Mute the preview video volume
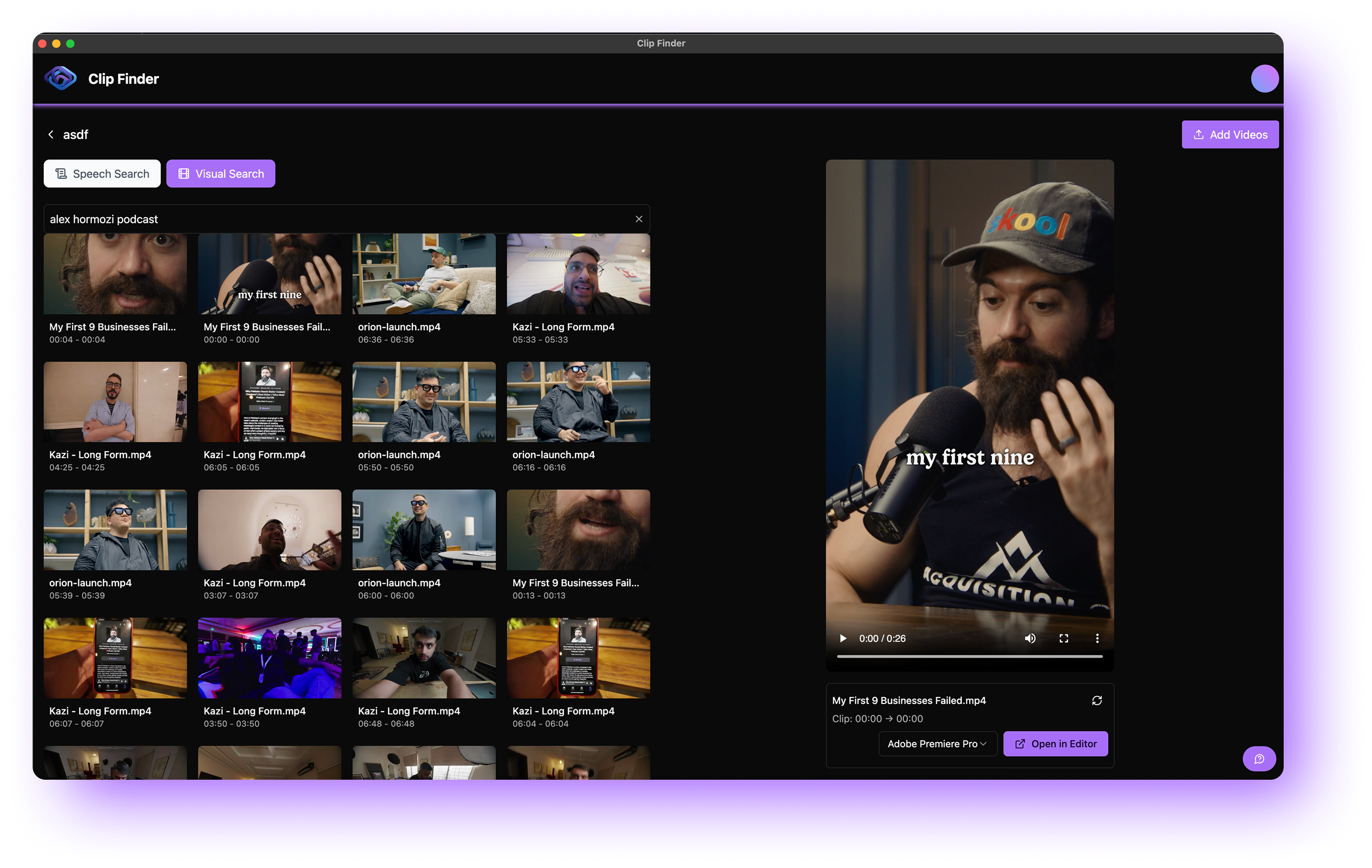 (x=1029, y=638)
